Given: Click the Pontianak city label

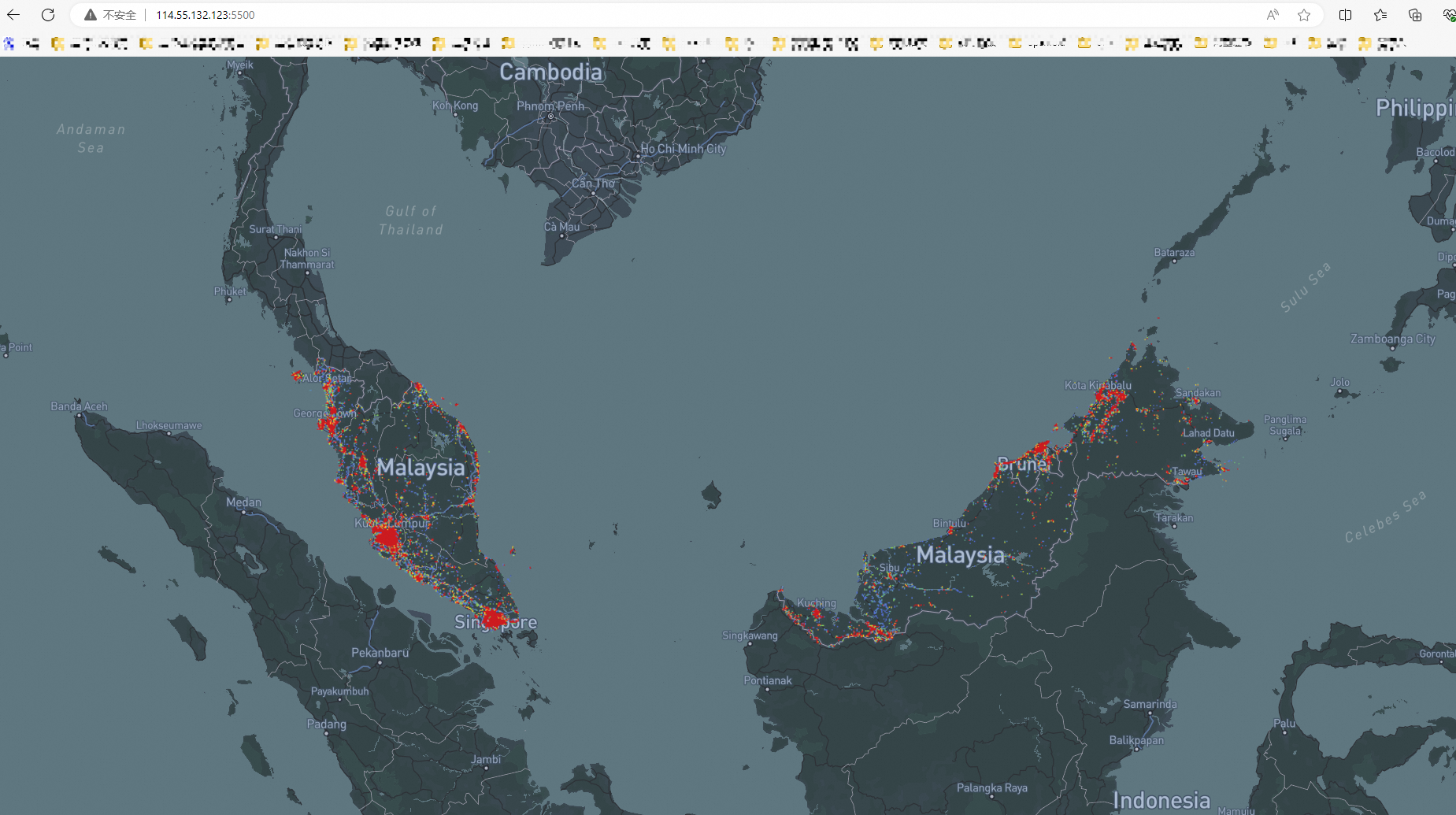Looking at the screenshot, I should [768, 680].
